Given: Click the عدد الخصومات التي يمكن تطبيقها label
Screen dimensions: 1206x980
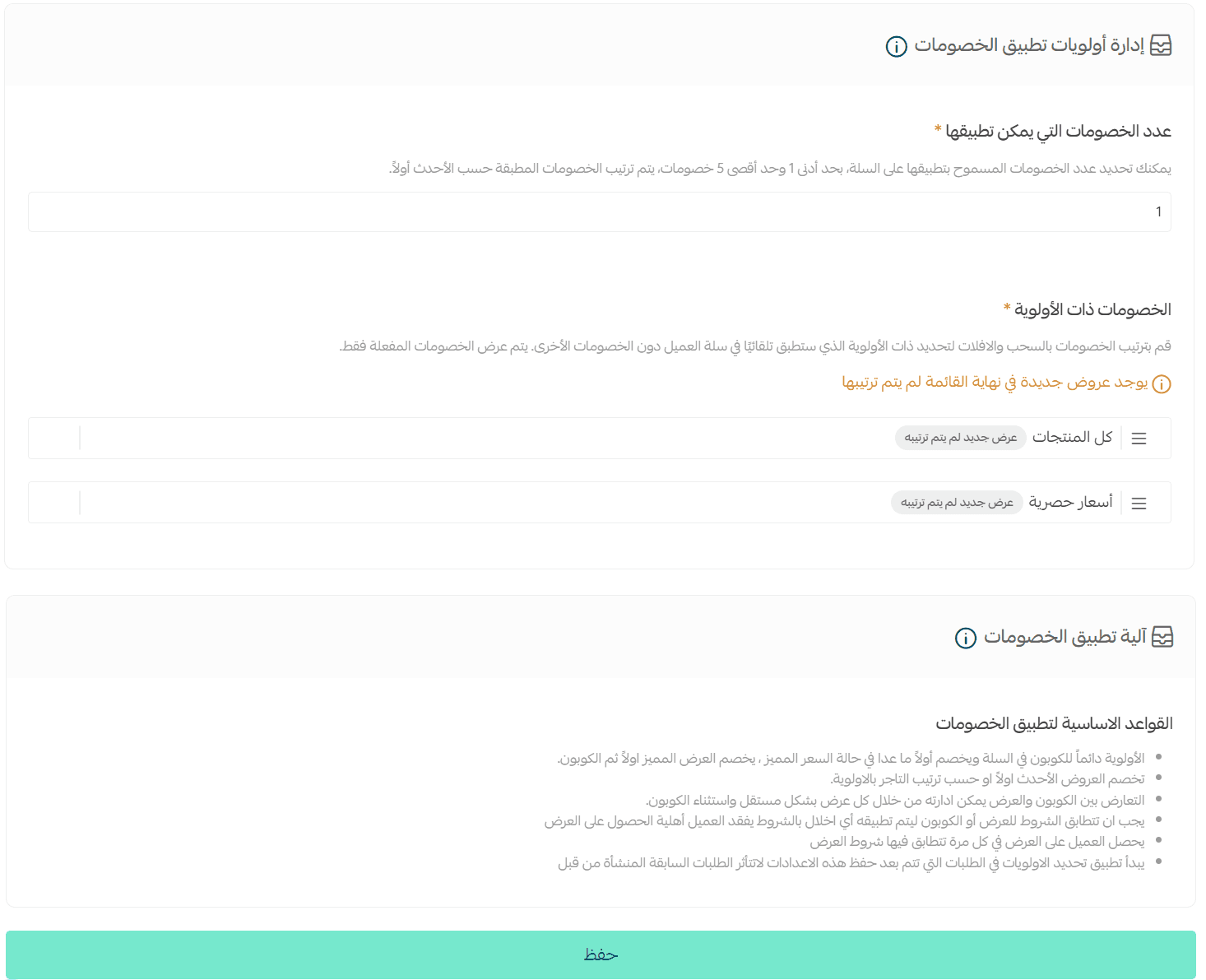Looking at the screenshot, I should [1058, 132].
